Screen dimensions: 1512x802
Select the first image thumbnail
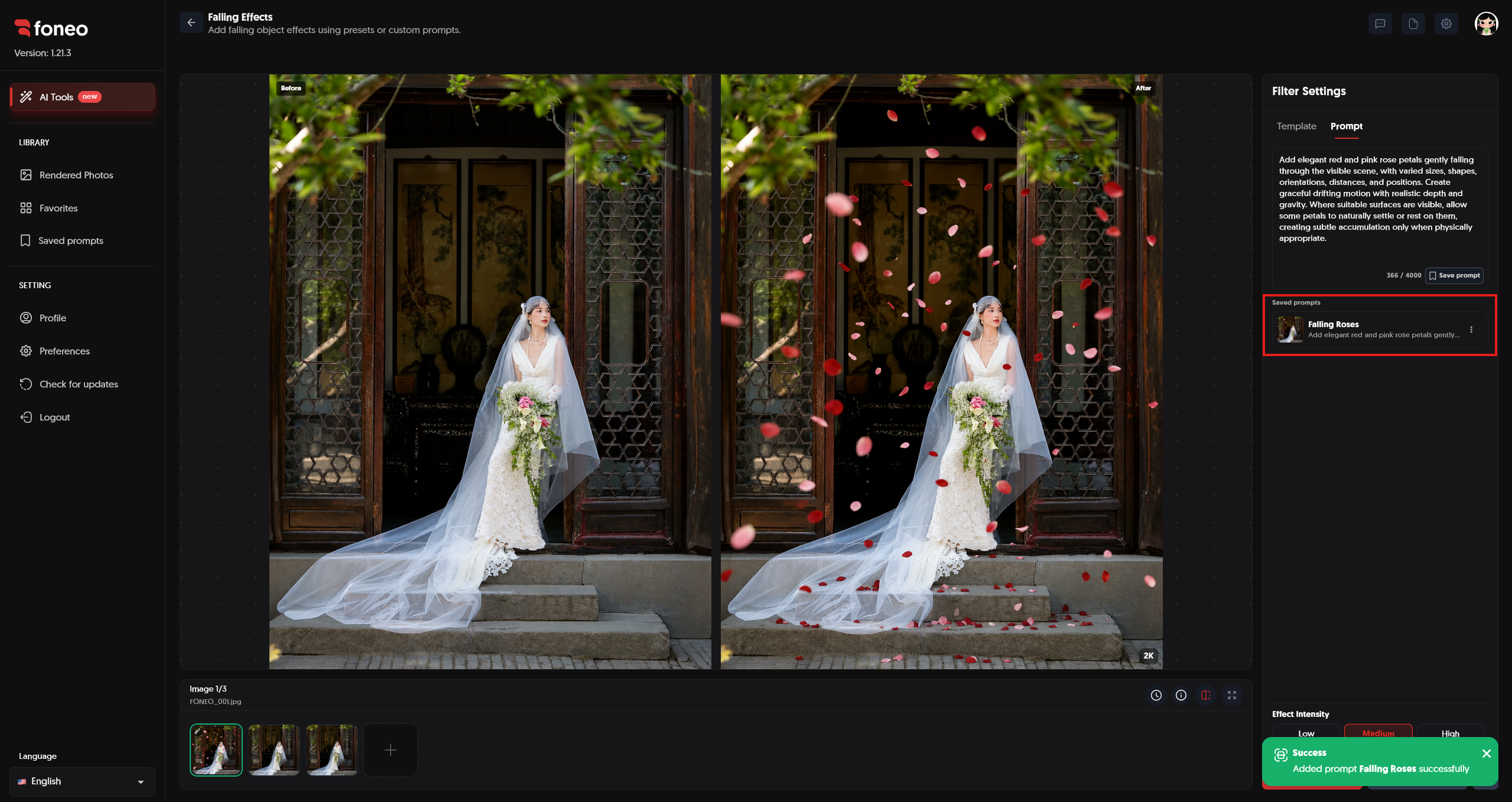click(x=216, y=749)
